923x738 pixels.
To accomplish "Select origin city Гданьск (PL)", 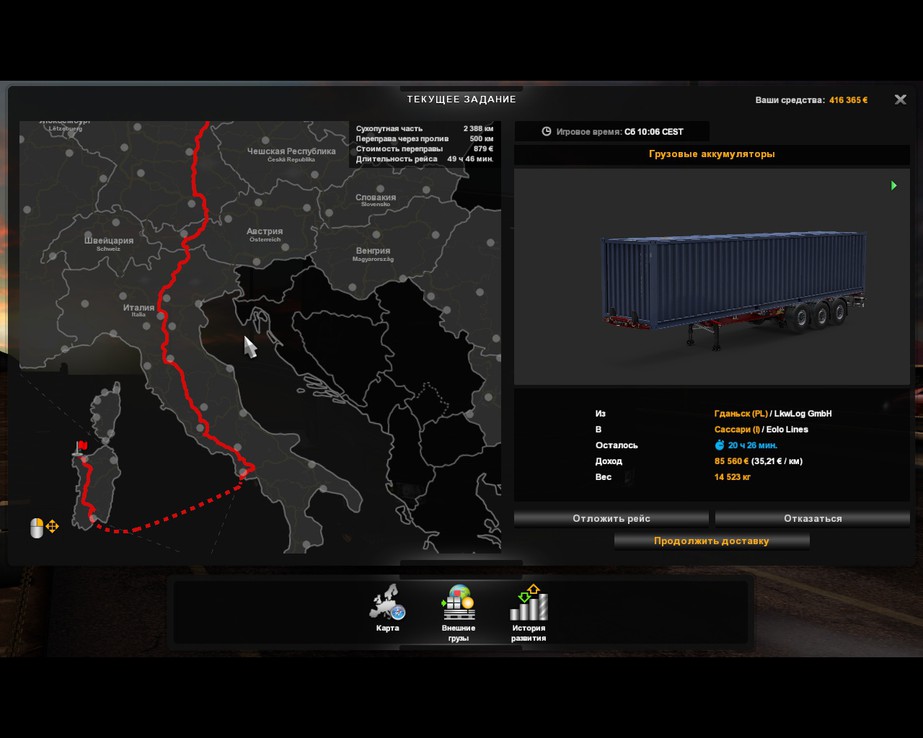I will [741, 413].
